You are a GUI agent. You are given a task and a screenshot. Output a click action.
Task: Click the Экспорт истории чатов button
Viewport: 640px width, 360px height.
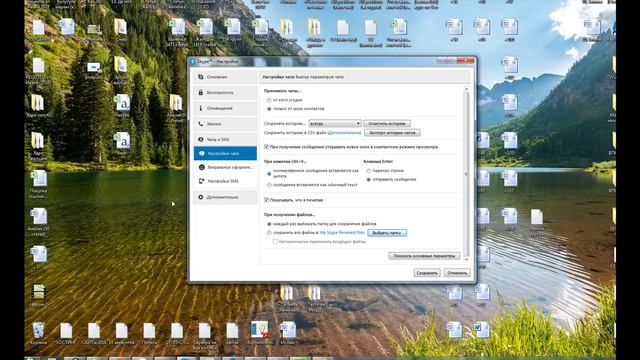pyautogui.click(x=392, y=133)
